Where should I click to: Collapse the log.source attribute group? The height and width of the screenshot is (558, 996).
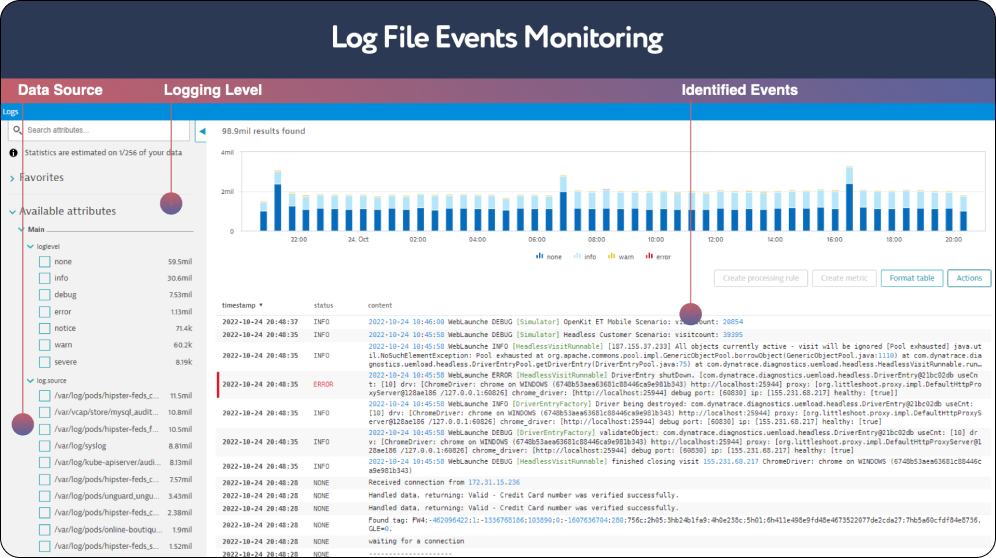point(29,381)
